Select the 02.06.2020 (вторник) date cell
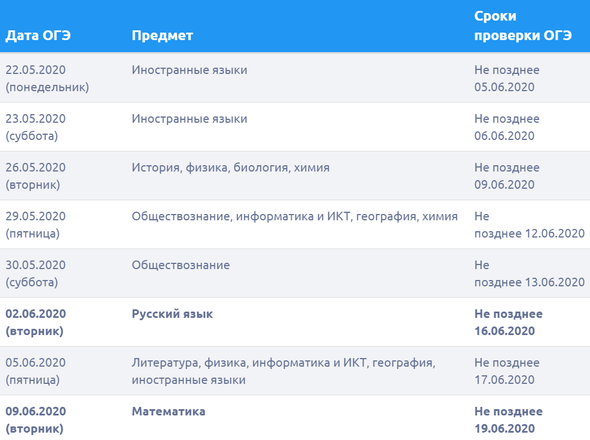Viewport: 590px width, 440px height. click(x=35, y=322)
